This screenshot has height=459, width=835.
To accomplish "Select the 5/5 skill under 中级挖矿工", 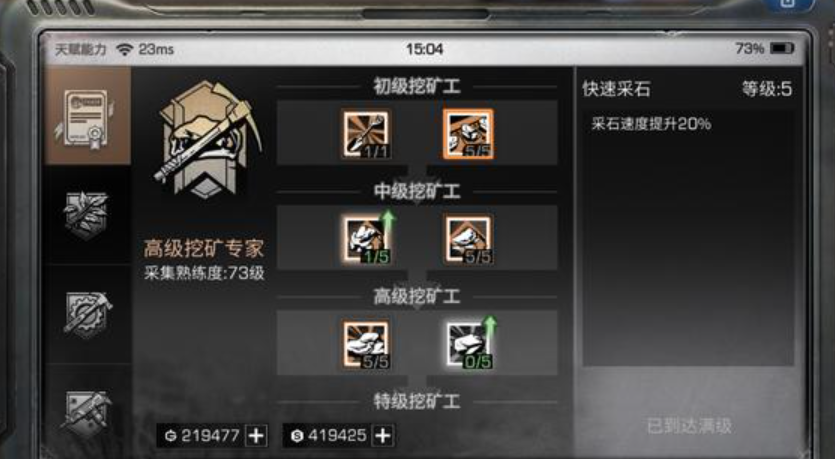I will pos(468,239).
